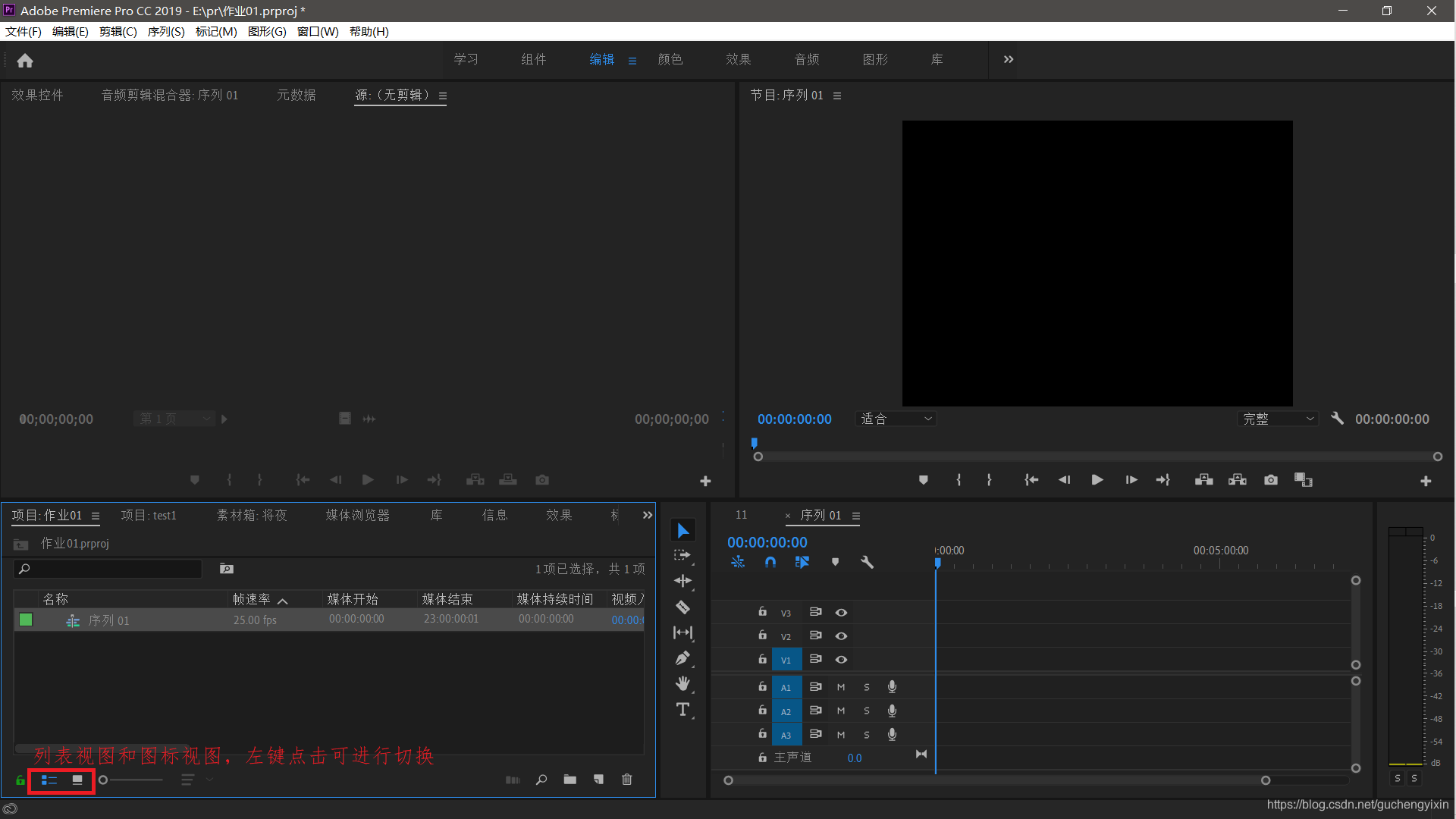1456x819 pixels.
Task: Open zoom level dropdown showing 适合
Action: (x=896, y=419)
